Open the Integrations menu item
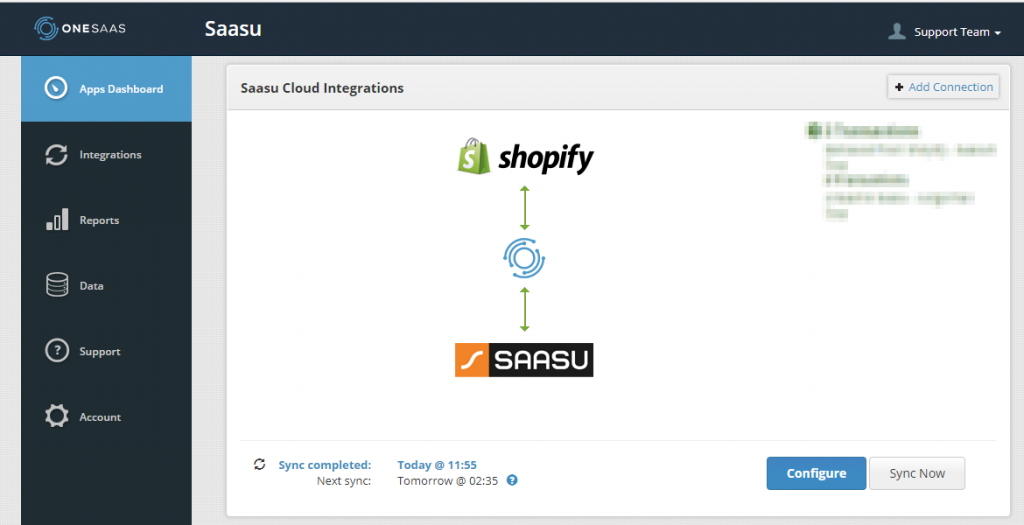The height and width of the screenshot is (525, 1024). [x=106, y=155]
